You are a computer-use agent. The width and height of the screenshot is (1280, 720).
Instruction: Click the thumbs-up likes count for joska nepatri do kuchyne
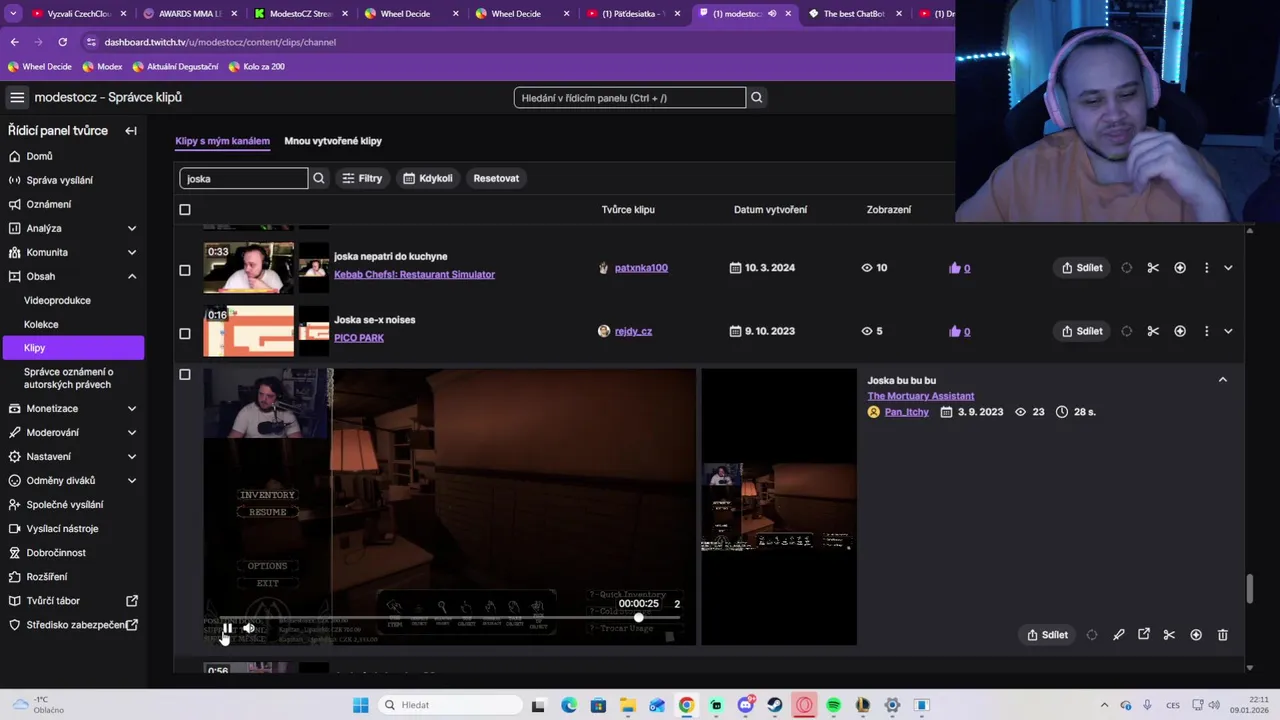[960, 268]
